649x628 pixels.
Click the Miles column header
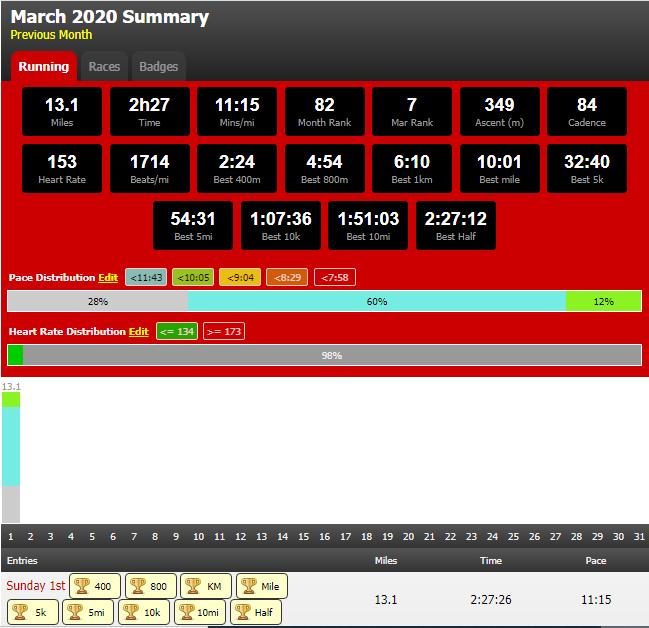[x=386, y=561]
